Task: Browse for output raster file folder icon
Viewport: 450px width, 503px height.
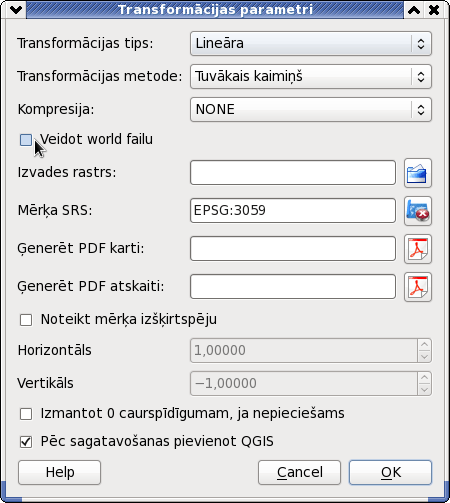Action: click(418, 173)
